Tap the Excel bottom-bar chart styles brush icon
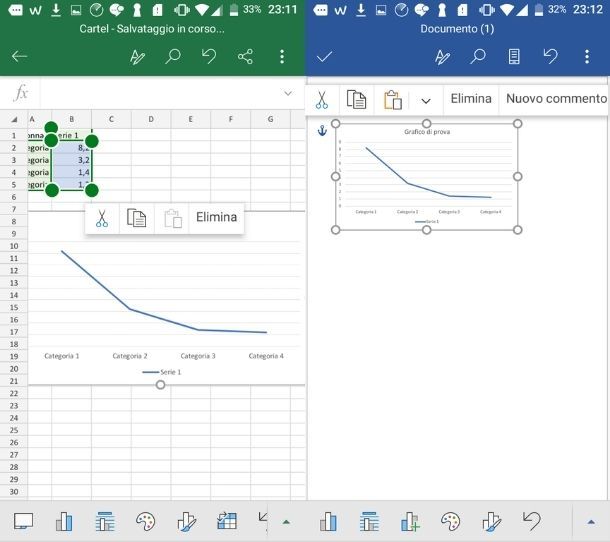Viewport: 610px width, 542px height. point(186,522)
